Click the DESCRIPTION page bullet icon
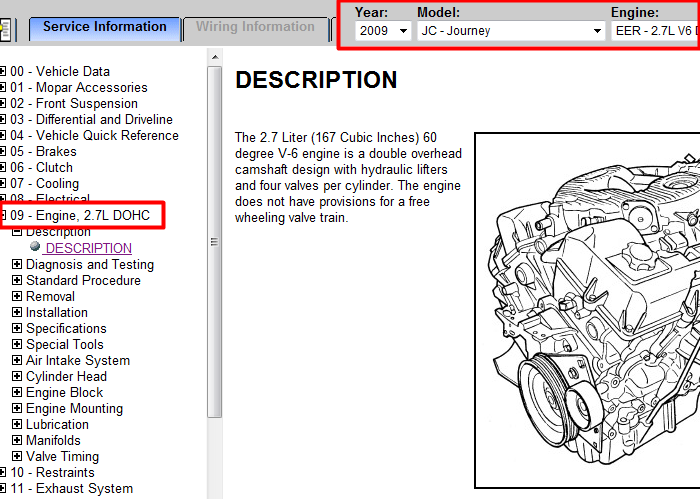Screen dimensions: 700x499 35,246
